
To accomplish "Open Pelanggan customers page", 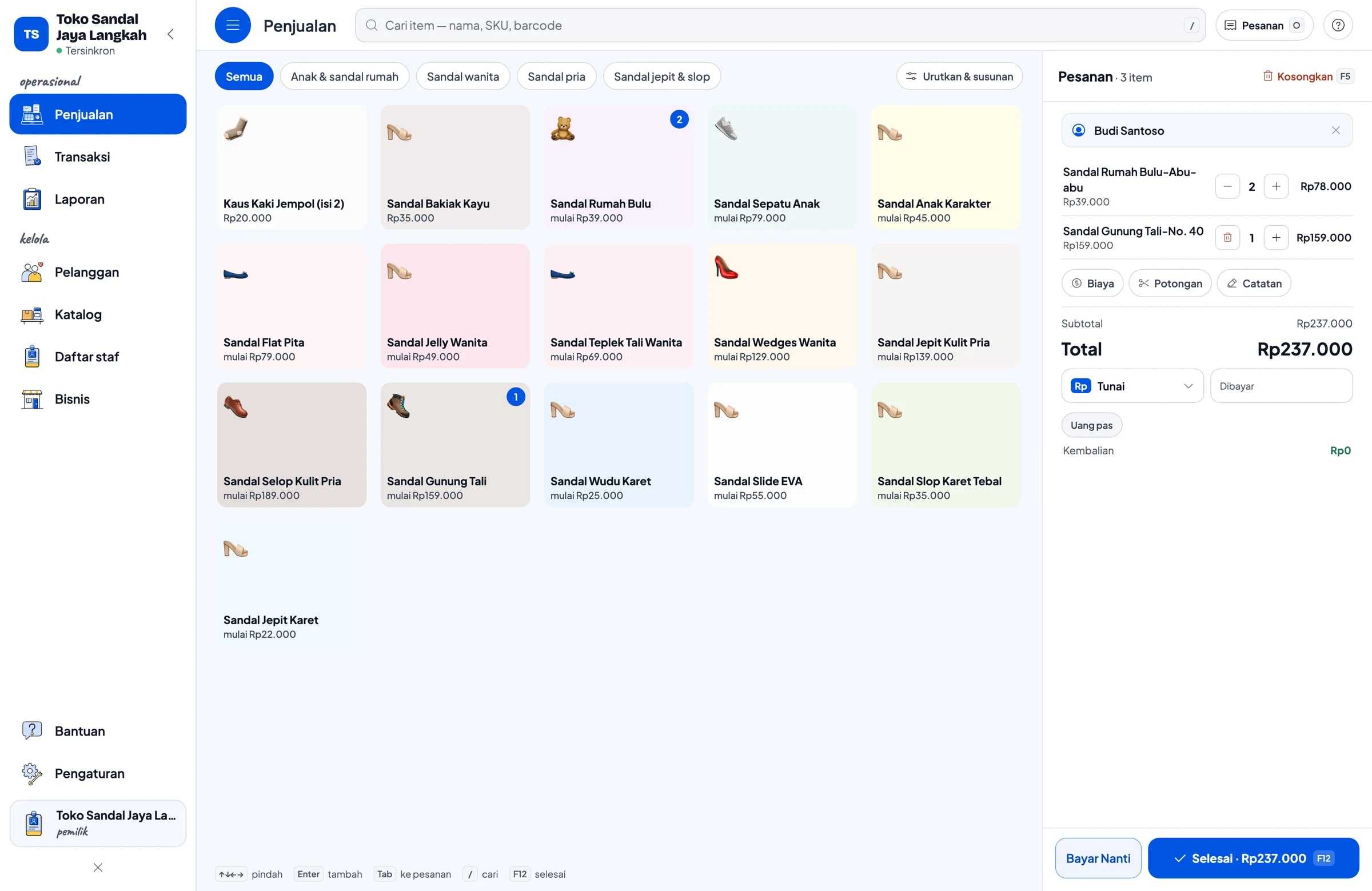I will pos(98,272).
